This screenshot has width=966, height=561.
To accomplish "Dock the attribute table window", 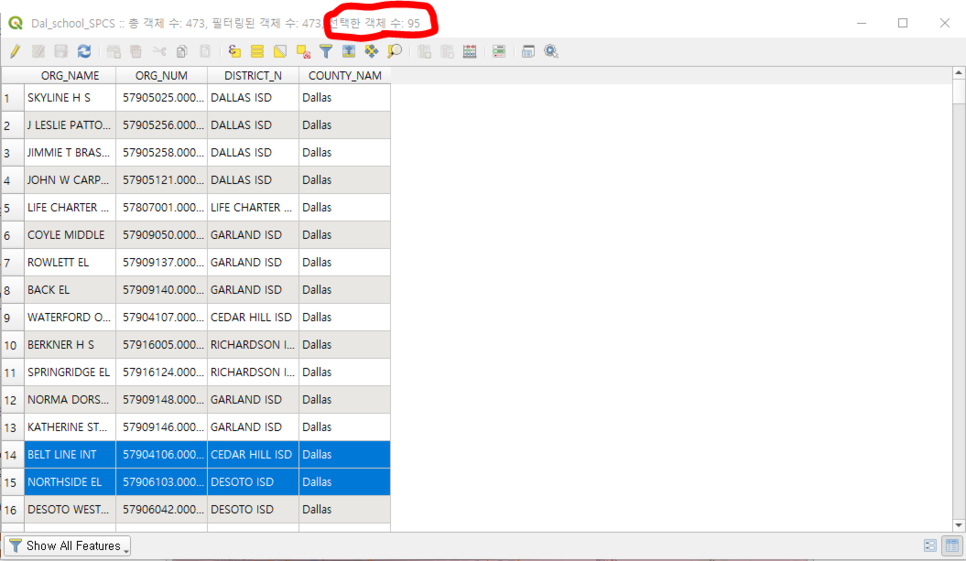I will coord(528,52).
